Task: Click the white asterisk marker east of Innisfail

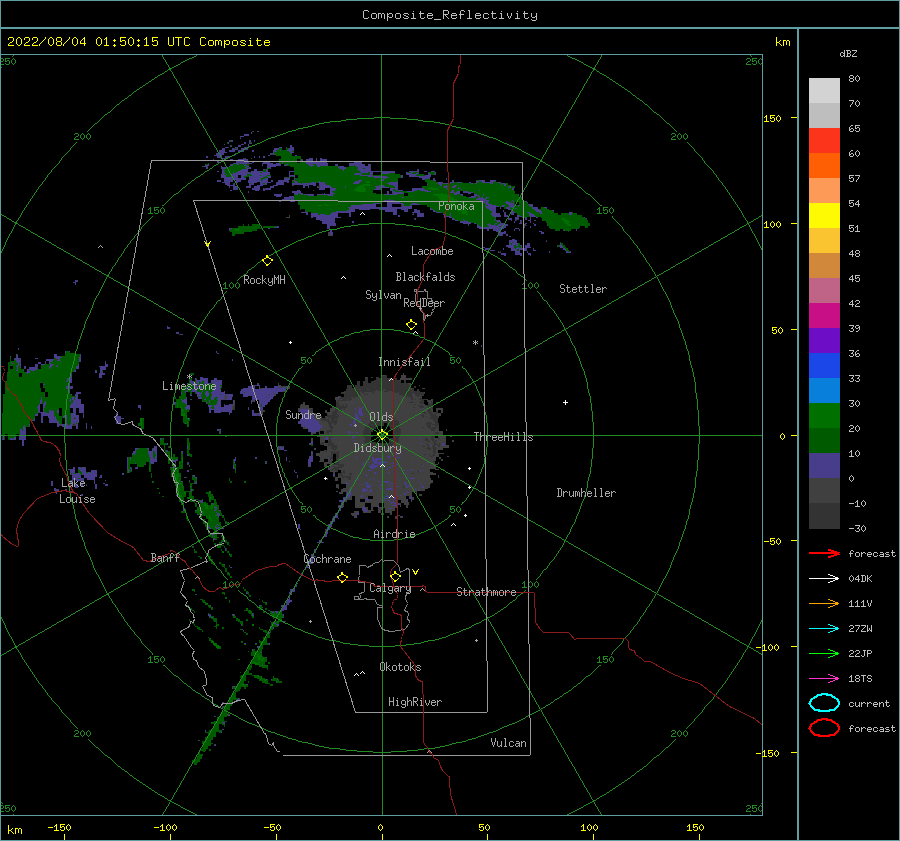Action: pyautogui.click(x=475, y=343)
